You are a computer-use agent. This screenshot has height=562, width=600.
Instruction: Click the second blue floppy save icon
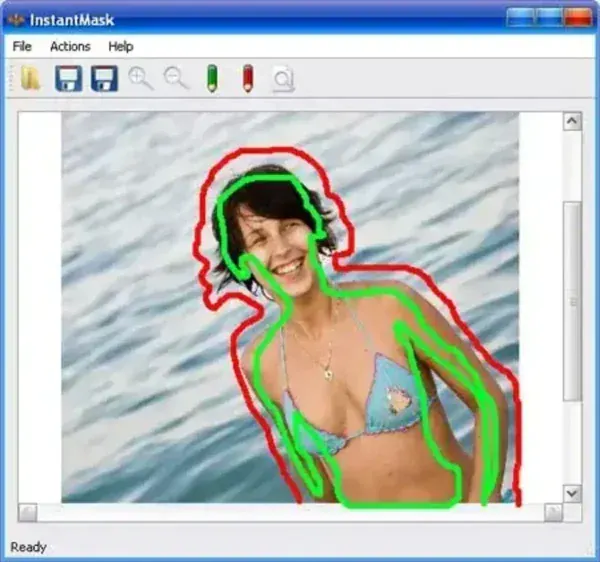[104, 78]
